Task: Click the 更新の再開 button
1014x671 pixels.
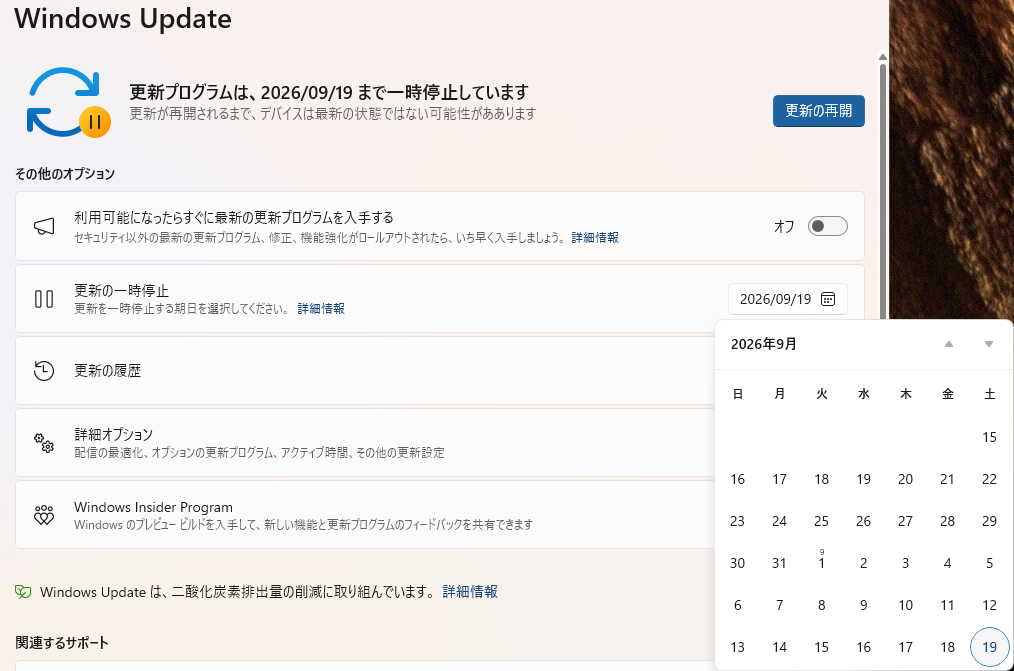Action: point(818,111)
